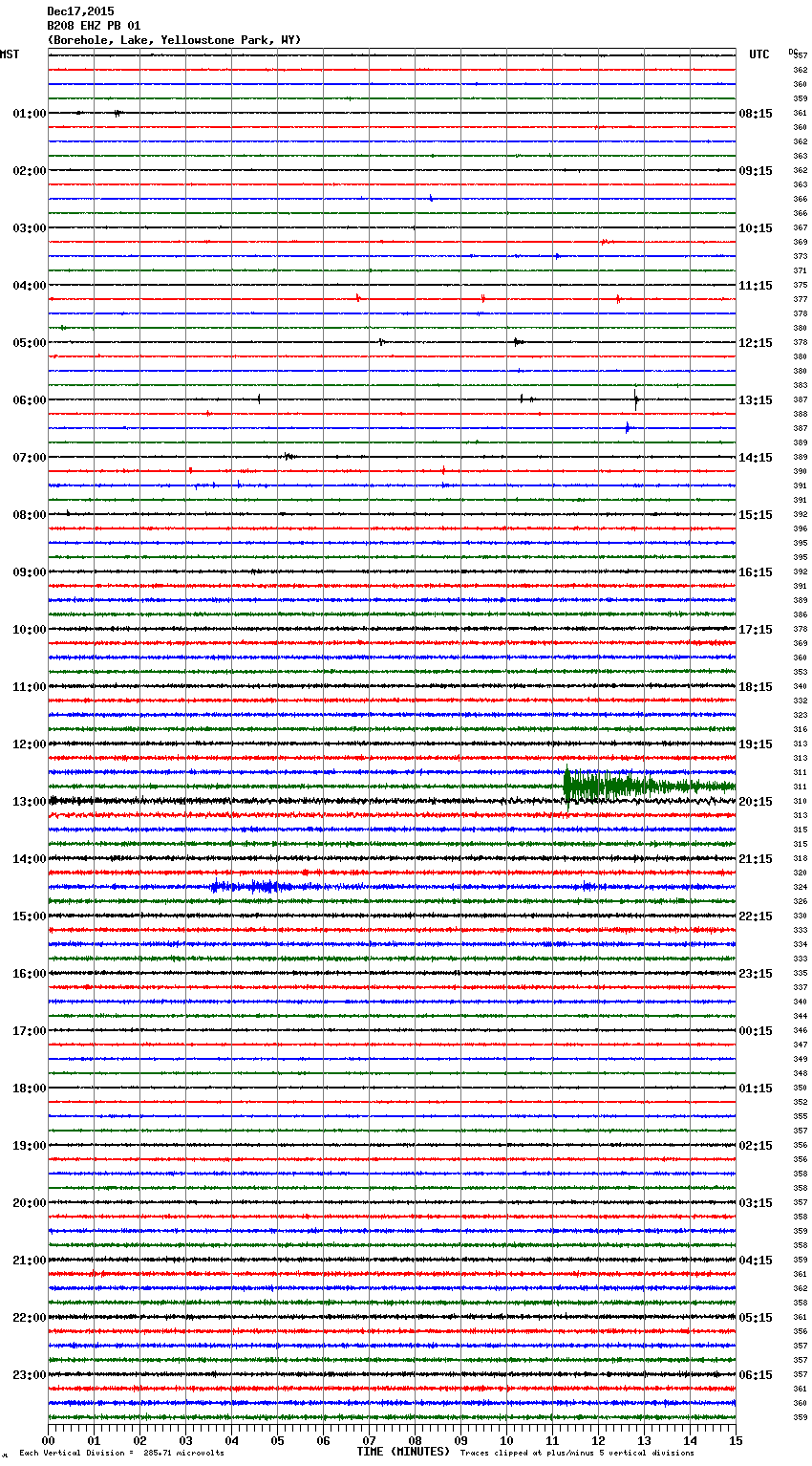Select the 19:00 MST row label
The width and height of the screenshot is (812, 1466).
coord(30,1146)
